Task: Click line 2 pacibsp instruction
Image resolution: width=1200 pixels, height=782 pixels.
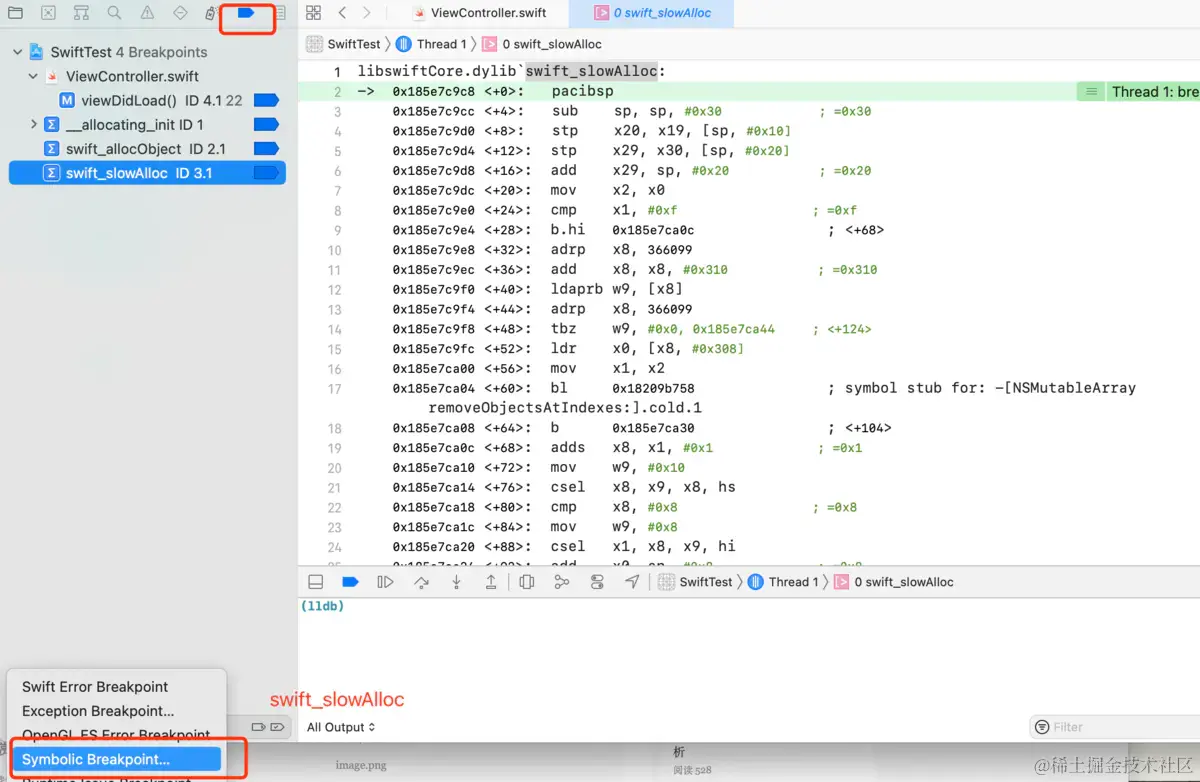Action: 581,91
